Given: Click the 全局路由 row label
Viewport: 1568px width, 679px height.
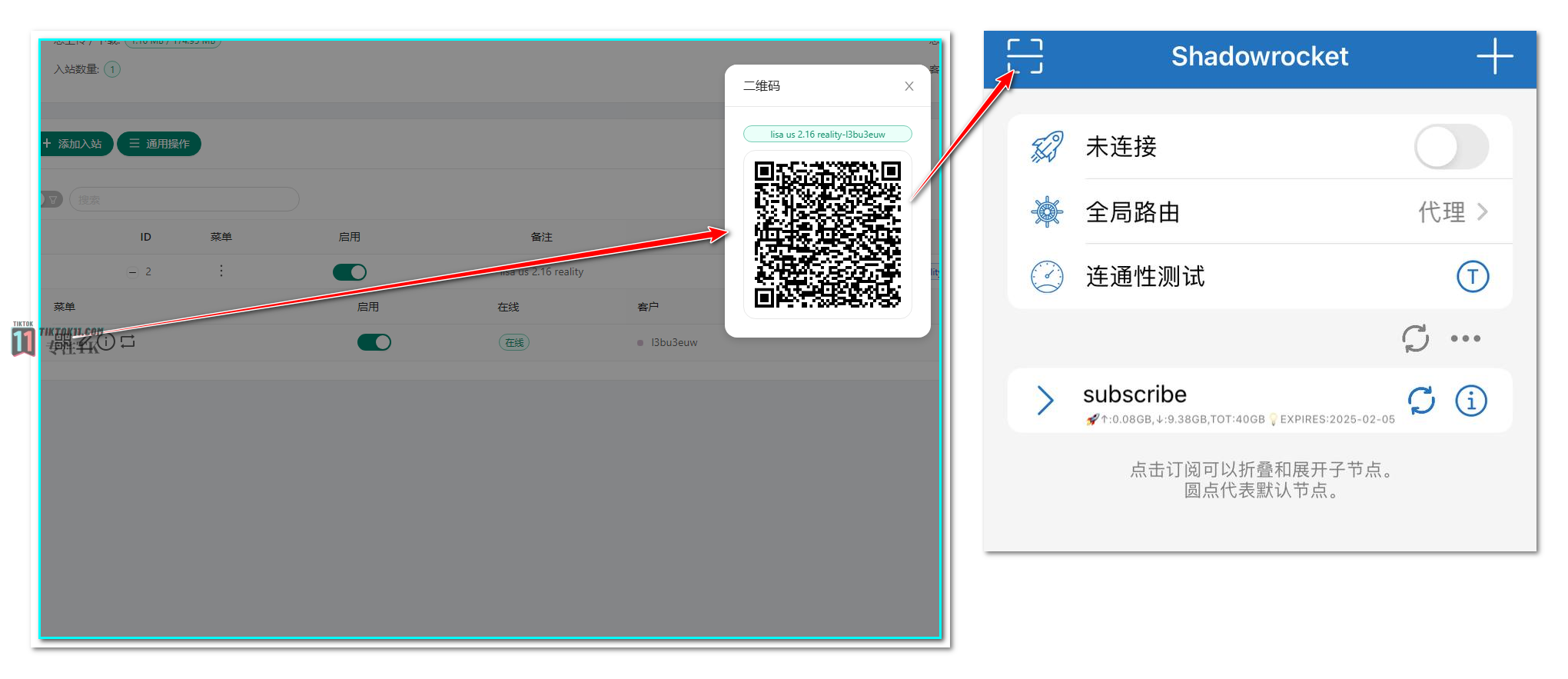Looking at the screenshot, I should tap(1132, 211).
